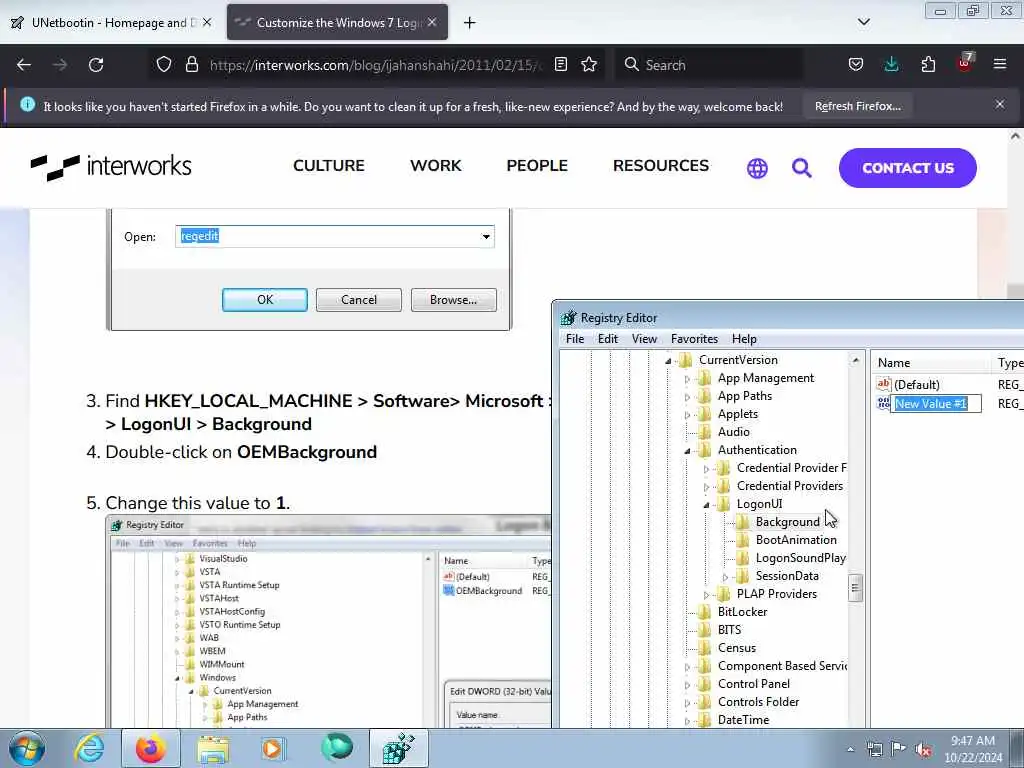This screenshot has width=1024, height=768.
Task: Expand the App Management key
Action: coord(687,379)
